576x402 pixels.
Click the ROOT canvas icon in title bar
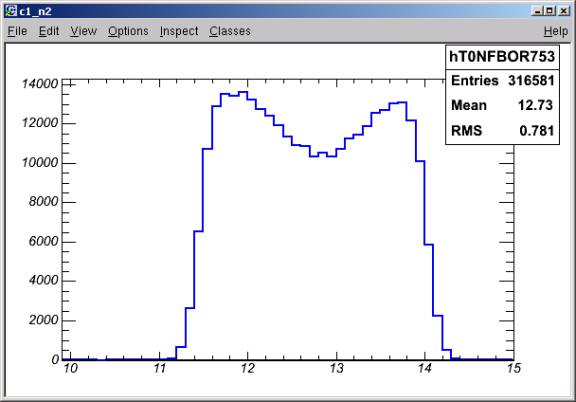[11, 11]
